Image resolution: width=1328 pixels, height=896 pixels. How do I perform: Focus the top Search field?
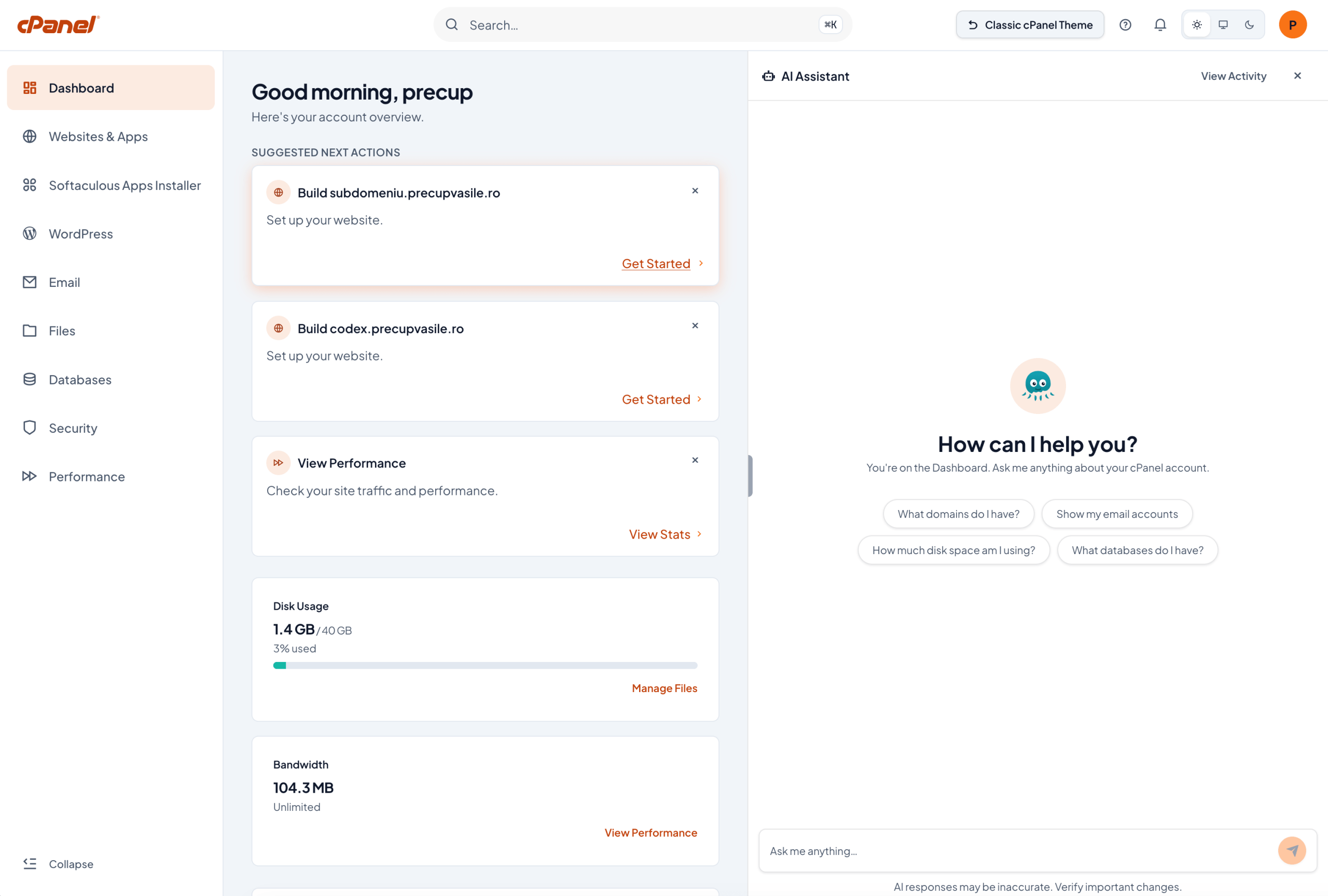(x=643, y=24)
